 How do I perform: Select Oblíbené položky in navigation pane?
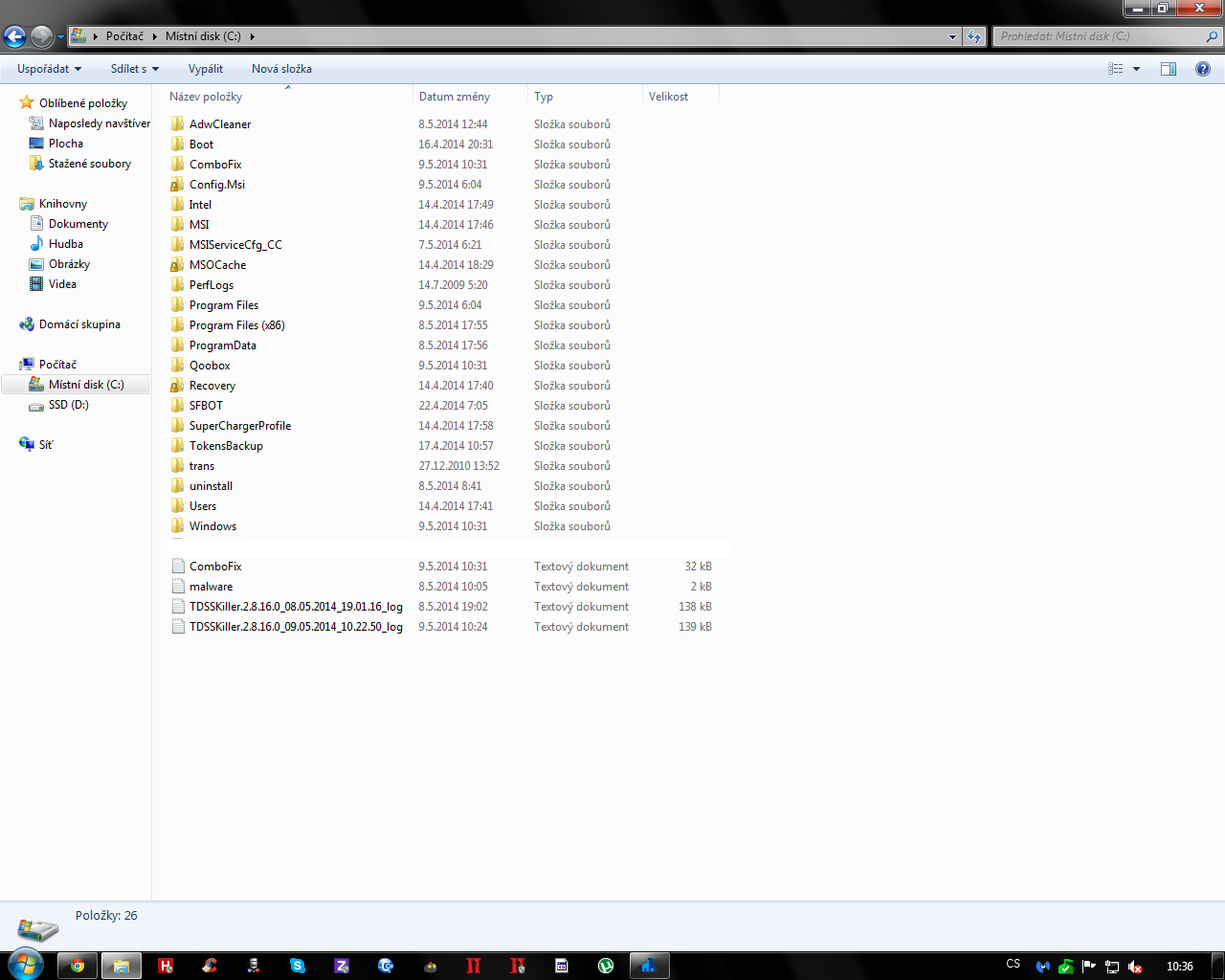pyautogui.click(x=83, y=103)
